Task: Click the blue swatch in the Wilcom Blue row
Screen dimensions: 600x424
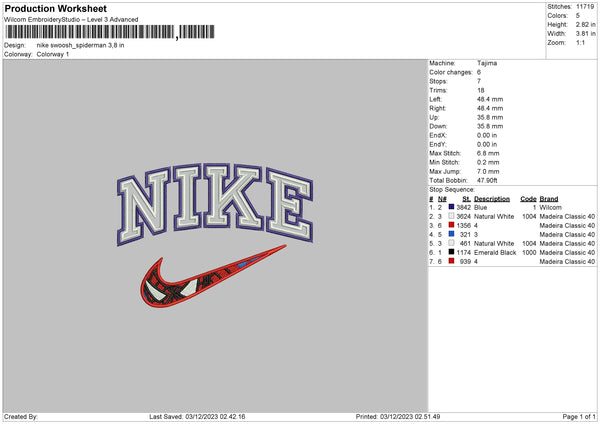Action: tap(452, 207)
